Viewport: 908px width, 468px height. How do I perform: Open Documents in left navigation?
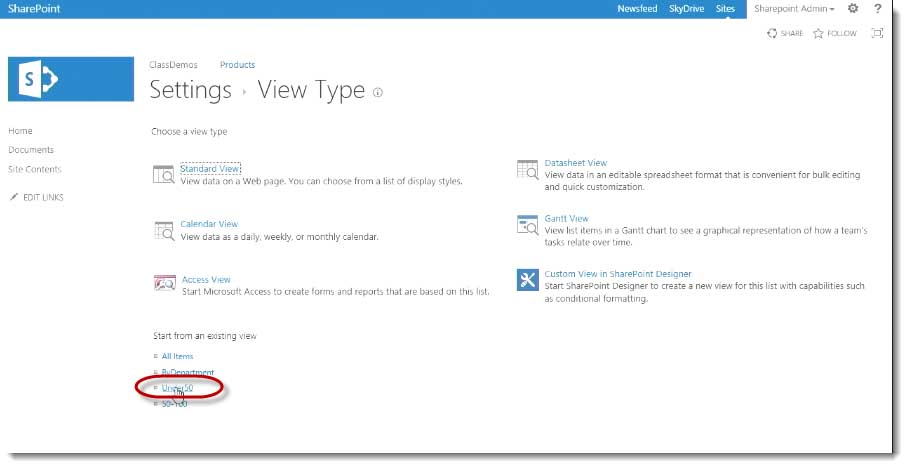(31, 149)
